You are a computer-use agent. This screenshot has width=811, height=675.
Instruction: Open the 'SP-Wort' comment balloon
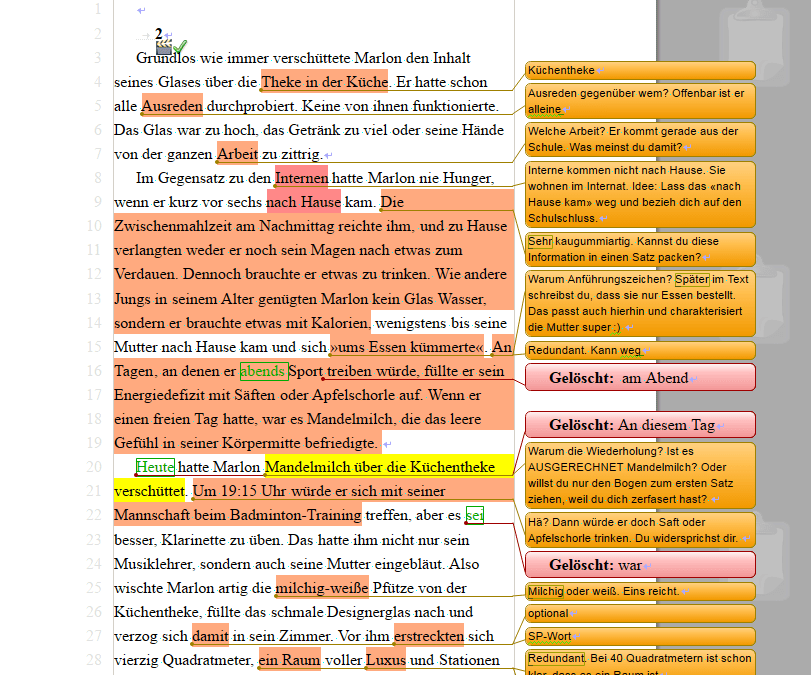(x=640, y=636)
